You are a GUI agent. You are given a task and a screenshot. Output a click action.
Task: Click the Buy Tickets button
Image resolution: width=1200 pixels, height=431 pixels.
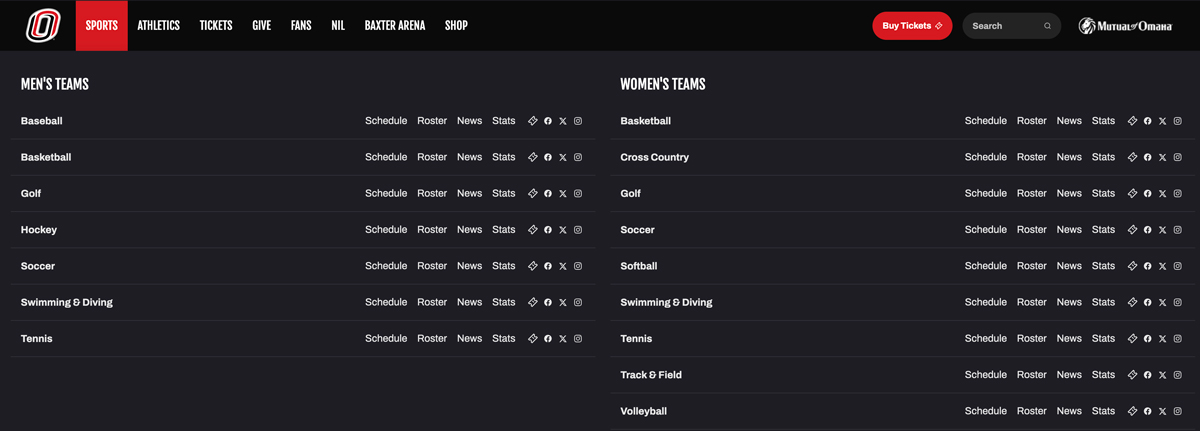[x=912, y=26]
